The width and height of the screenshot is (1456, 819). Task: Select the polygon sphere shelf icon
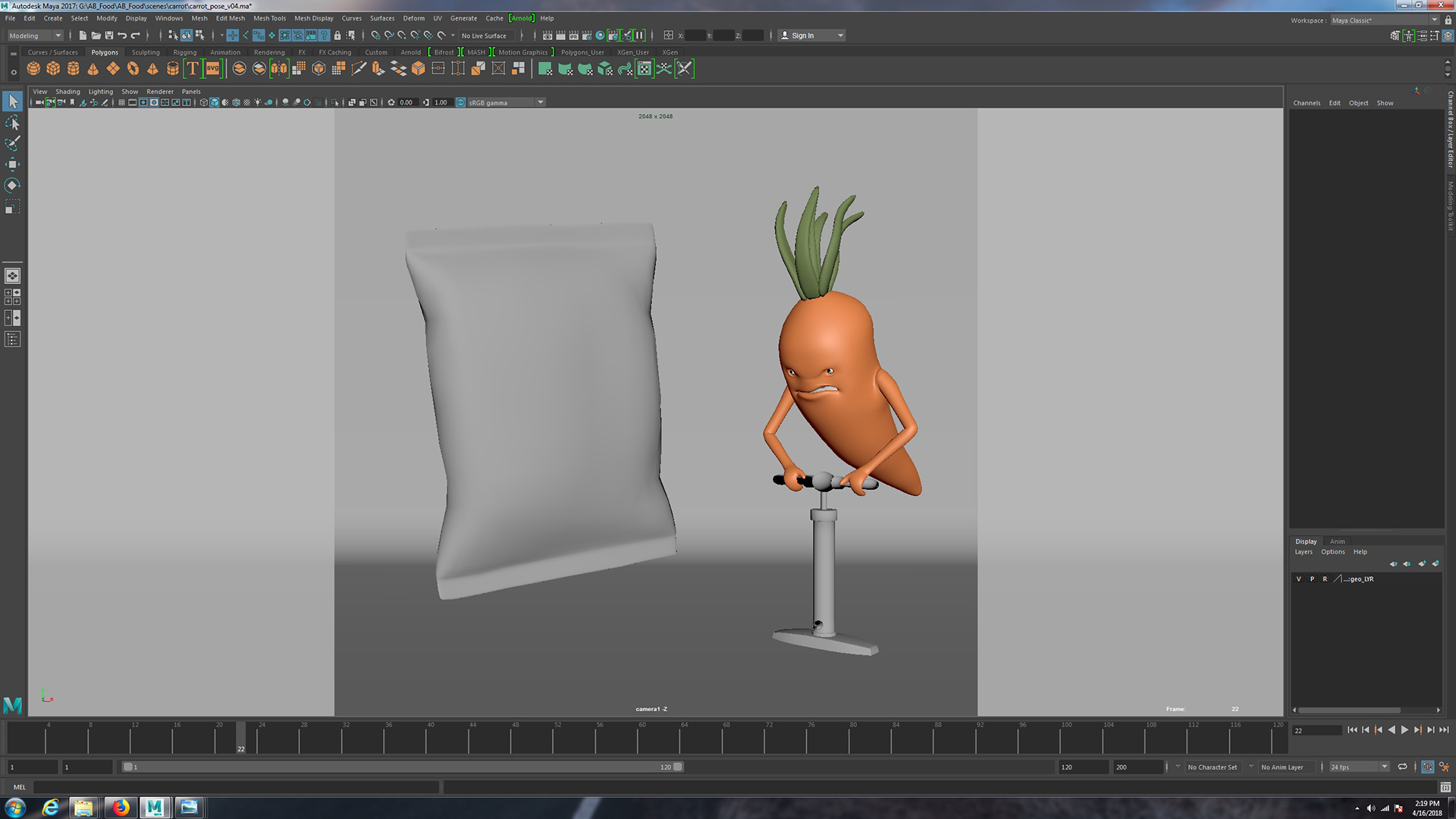point(33,69)
